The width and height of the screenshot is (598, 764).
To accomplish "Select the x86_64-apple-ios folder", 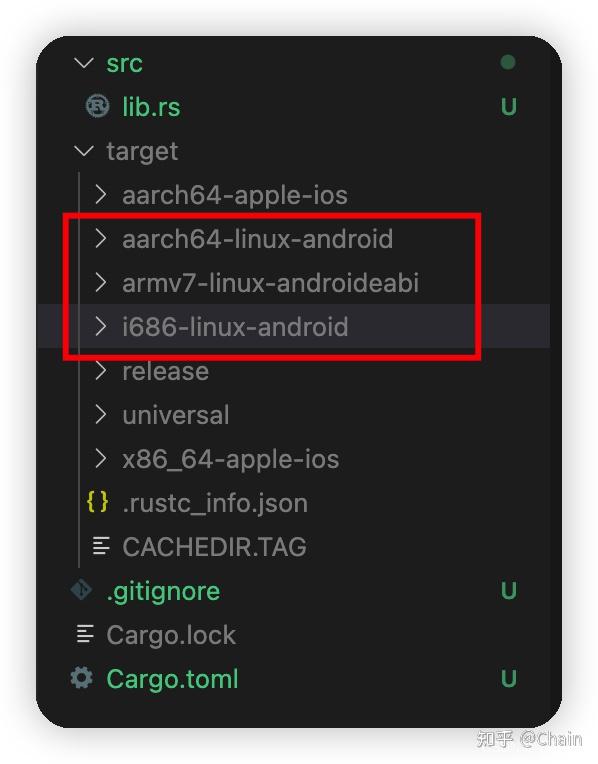I will (x=231, y=459).
